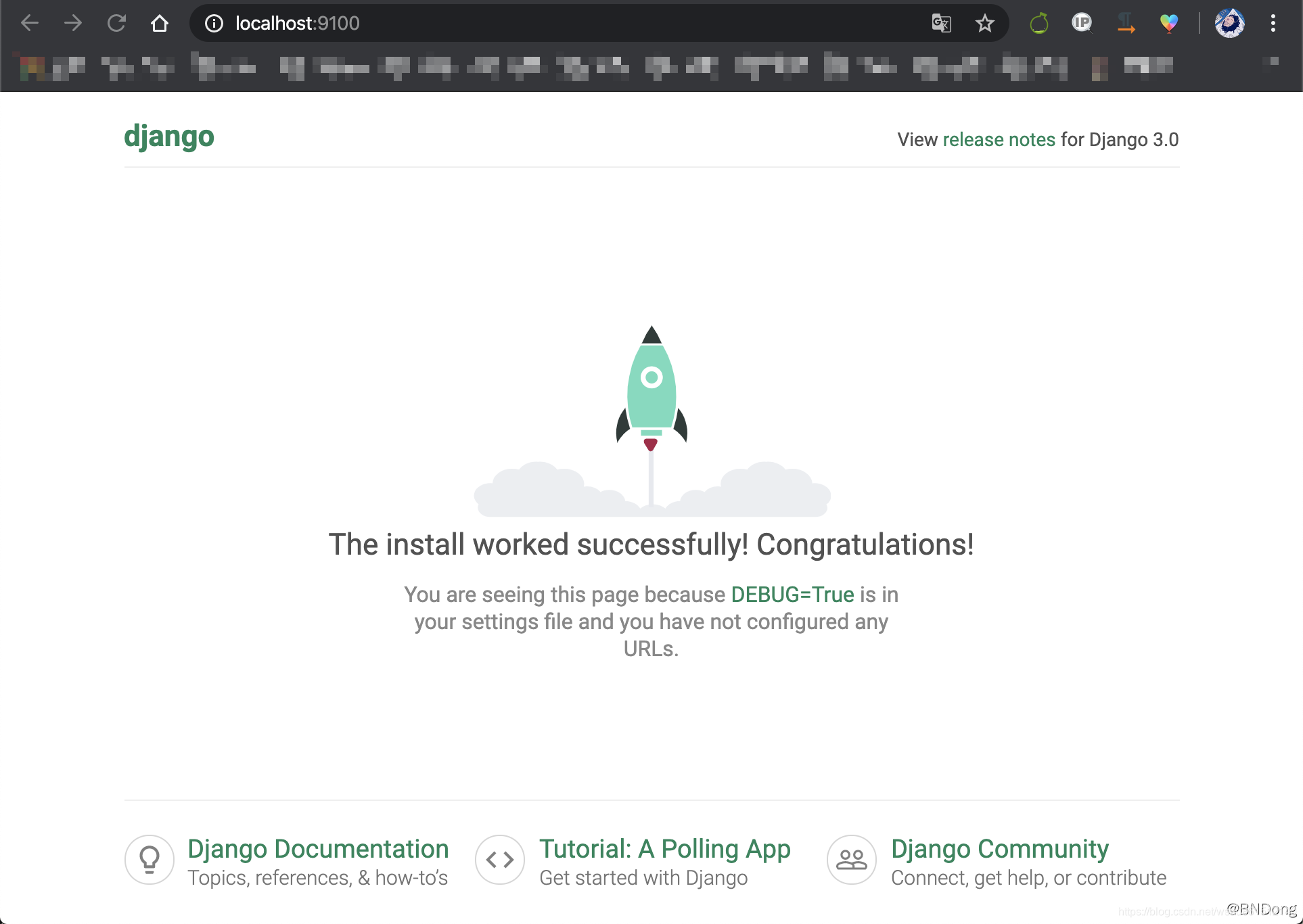Open the Google Translate page icon

941,23
